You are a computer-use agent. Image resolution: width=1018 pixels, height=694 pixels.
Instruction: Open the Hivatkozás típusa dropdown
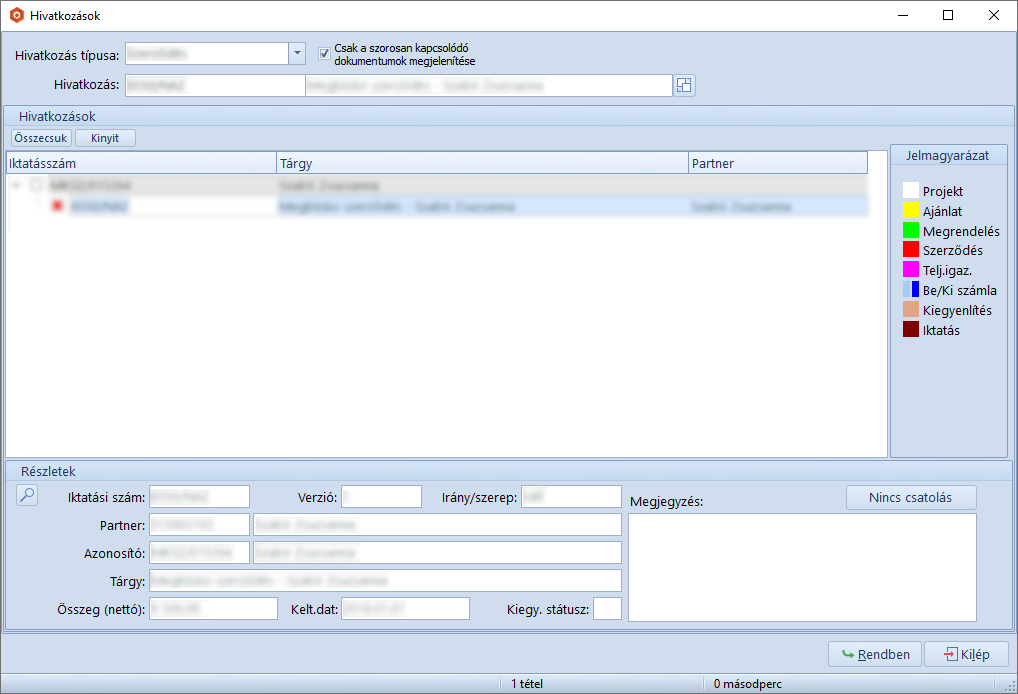(x=296, y=54)
